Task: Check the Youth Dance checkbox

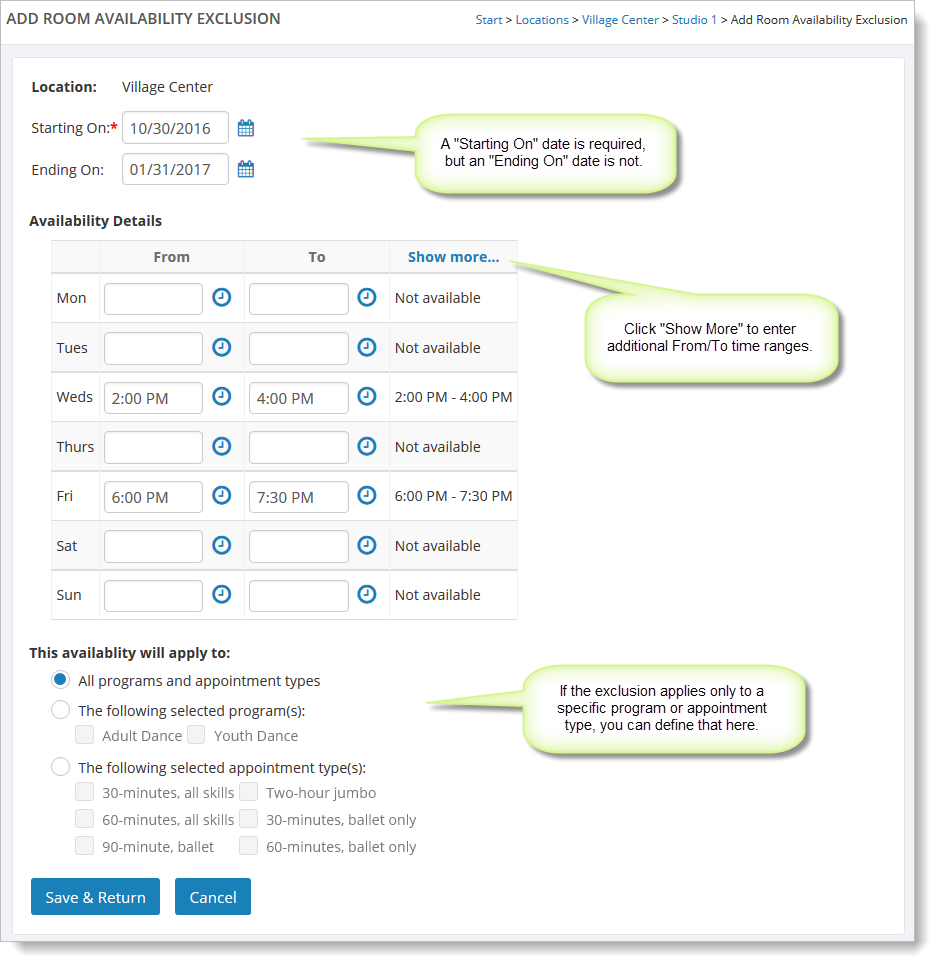Action: click(196, 735)
